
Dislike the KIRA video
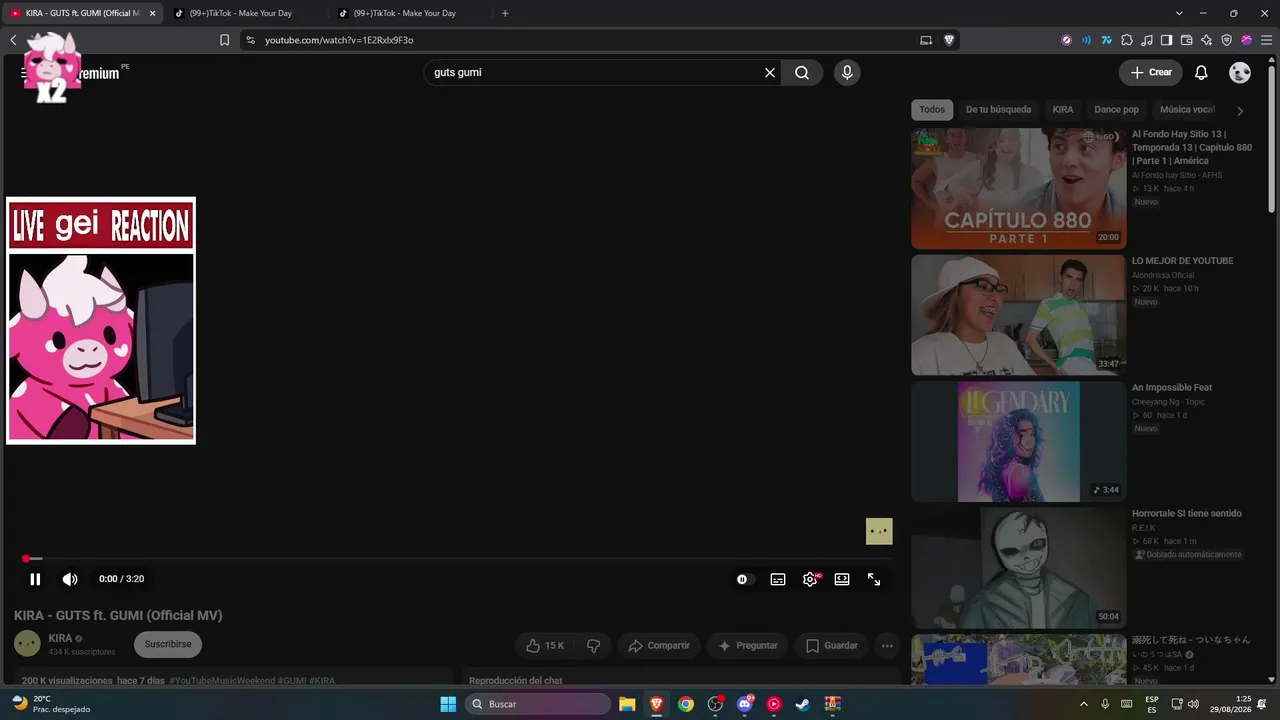593,646
